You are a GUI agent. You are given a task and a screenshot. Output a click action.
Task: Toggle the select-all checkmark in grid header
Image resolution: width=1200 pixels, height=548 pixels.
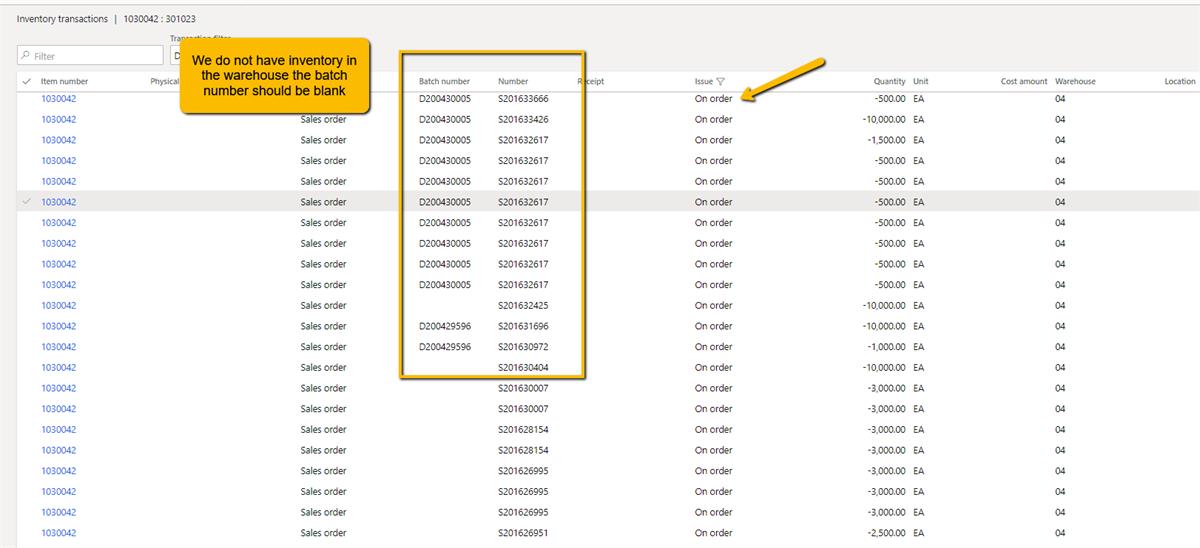26,81
